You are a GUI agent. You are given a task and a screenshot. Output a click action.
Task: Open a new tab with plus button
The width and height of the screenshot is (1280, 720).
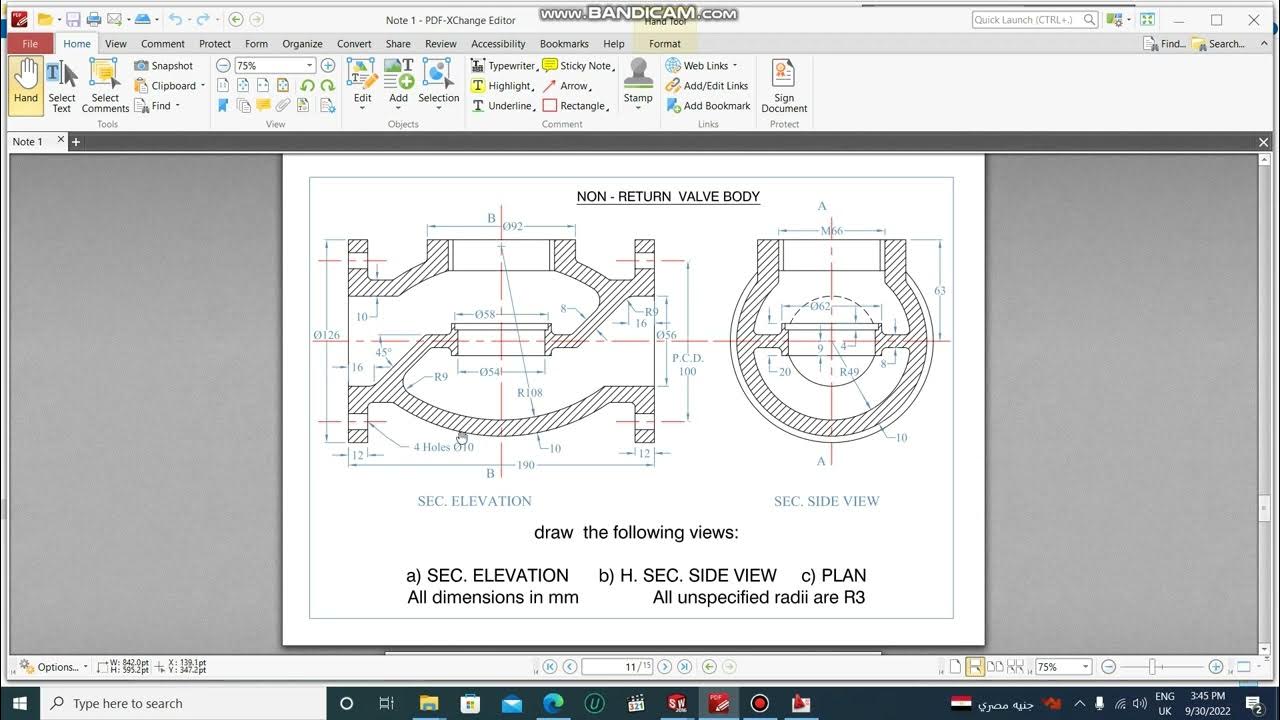[x=75, y=142]
